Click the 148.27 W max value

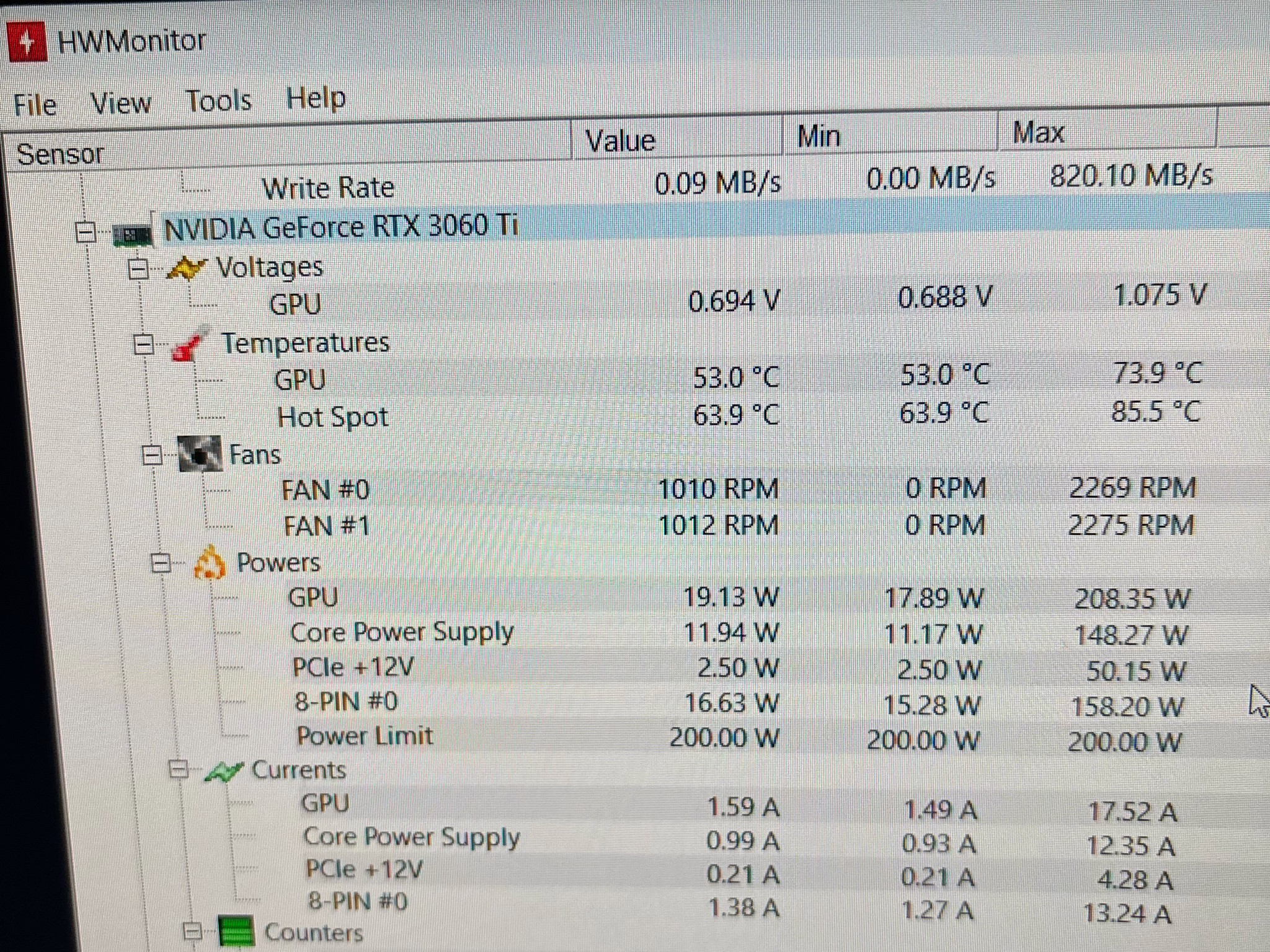pos(1130,635)
